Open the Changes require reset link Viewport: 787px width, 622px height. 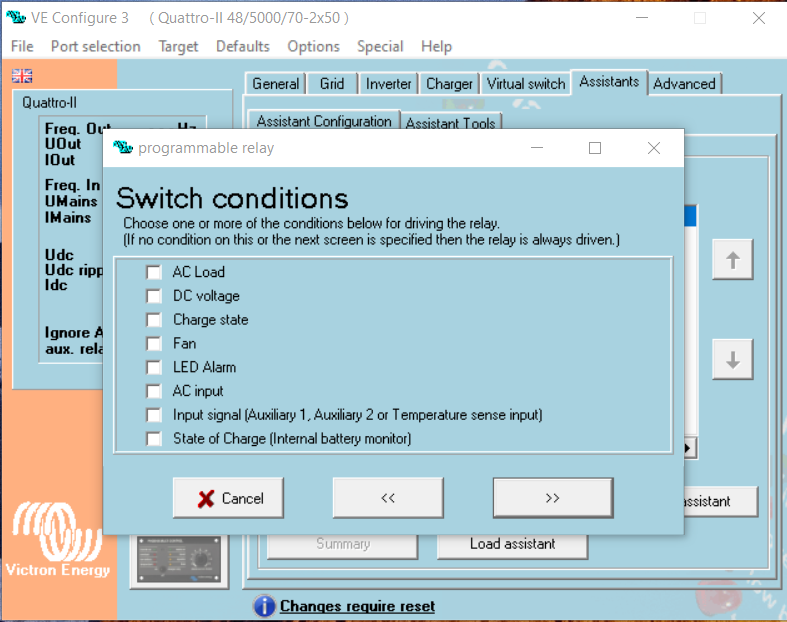[x=357, y=606]
